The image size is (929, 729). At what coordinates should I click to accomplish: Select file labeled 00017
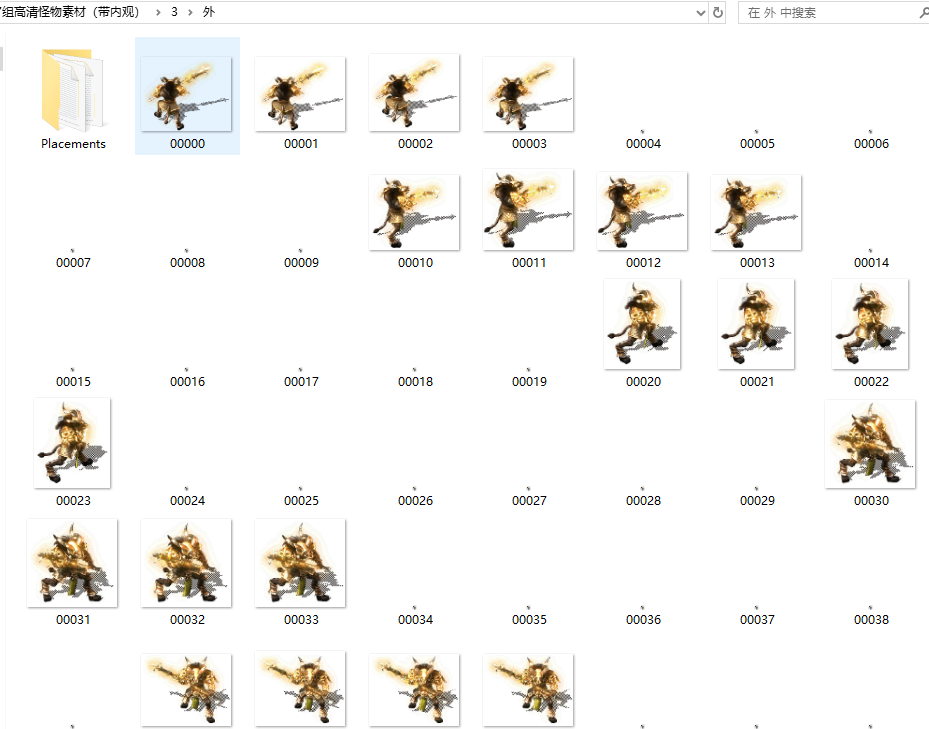click(302, 382)
